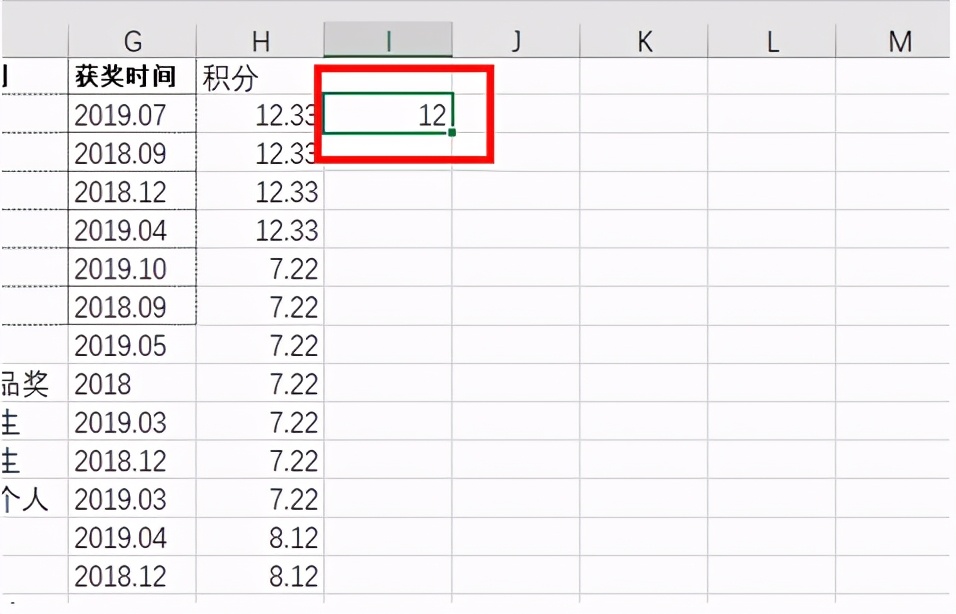Select the 2019.10 award date cell

[131, 269]
